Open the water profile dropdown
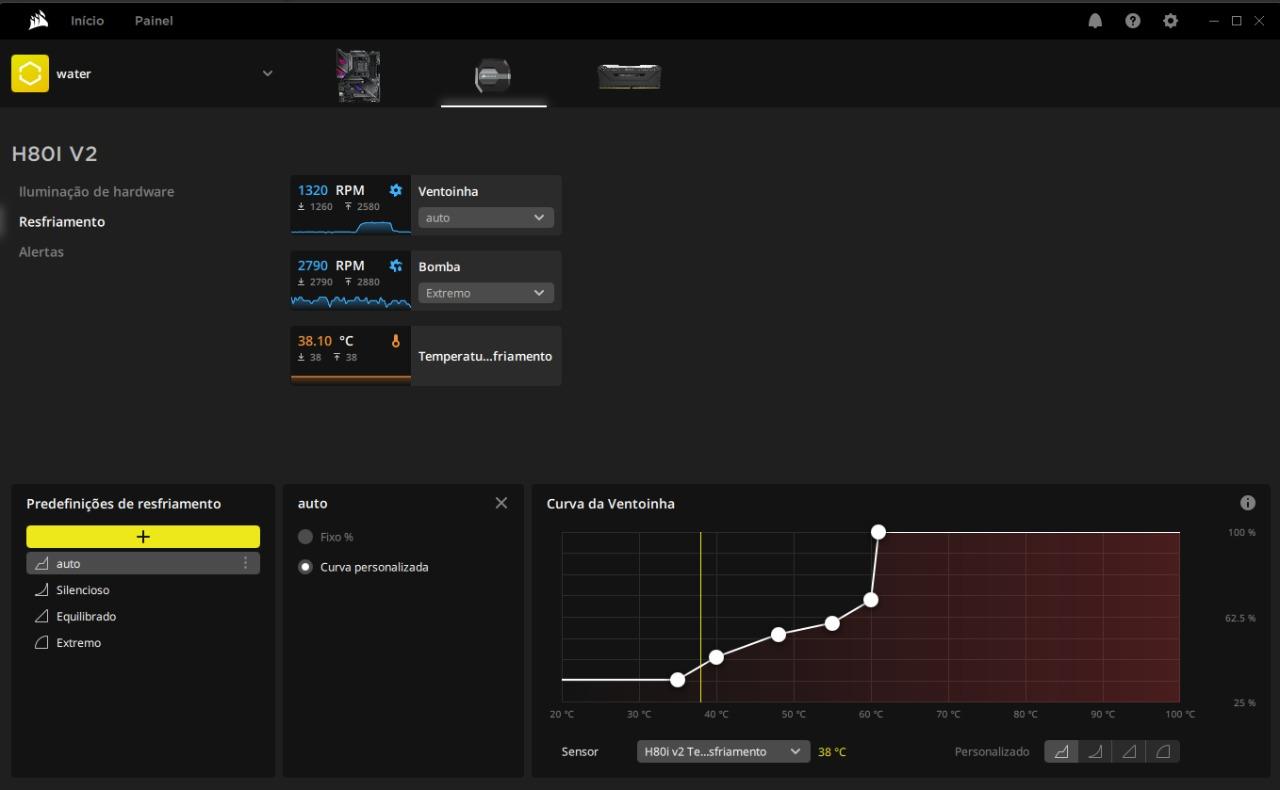 coord(267,73)
